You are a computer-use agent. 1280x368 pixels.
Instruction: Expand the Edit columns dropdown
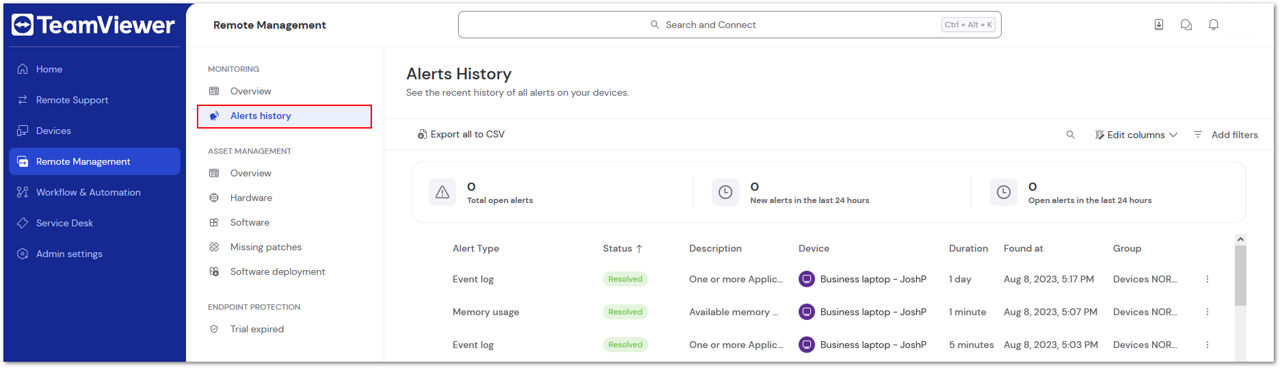(x=1136, y=134)
